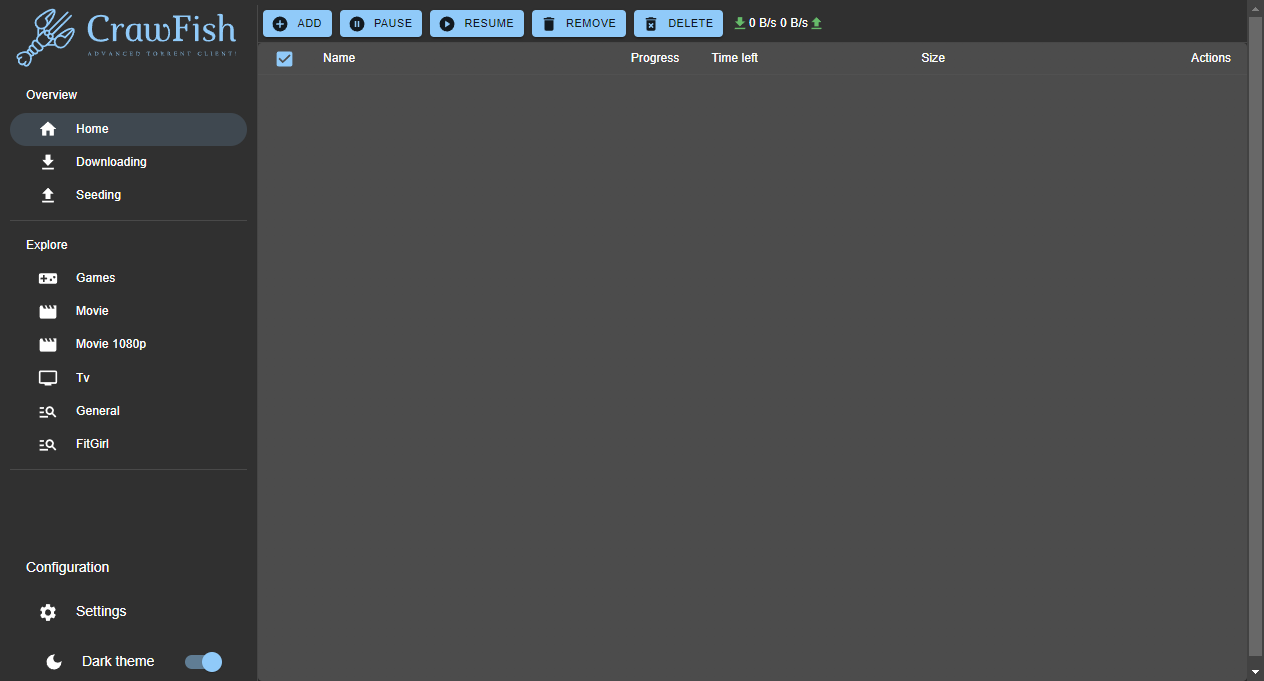Screen dimensions: 1264x681
Task: Click the vertical scrollbar thumb
Action: click(1256, 337)
